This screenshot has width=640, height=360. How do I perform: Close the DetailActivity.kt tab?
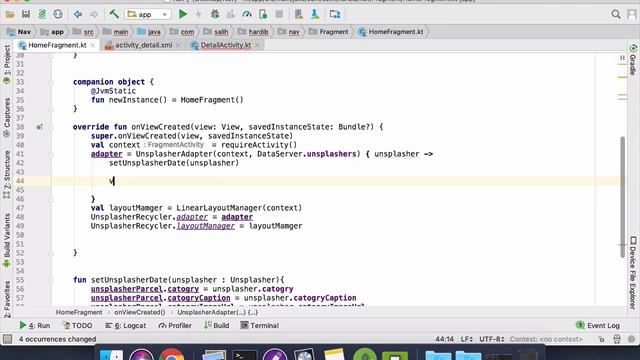(257, 45)
